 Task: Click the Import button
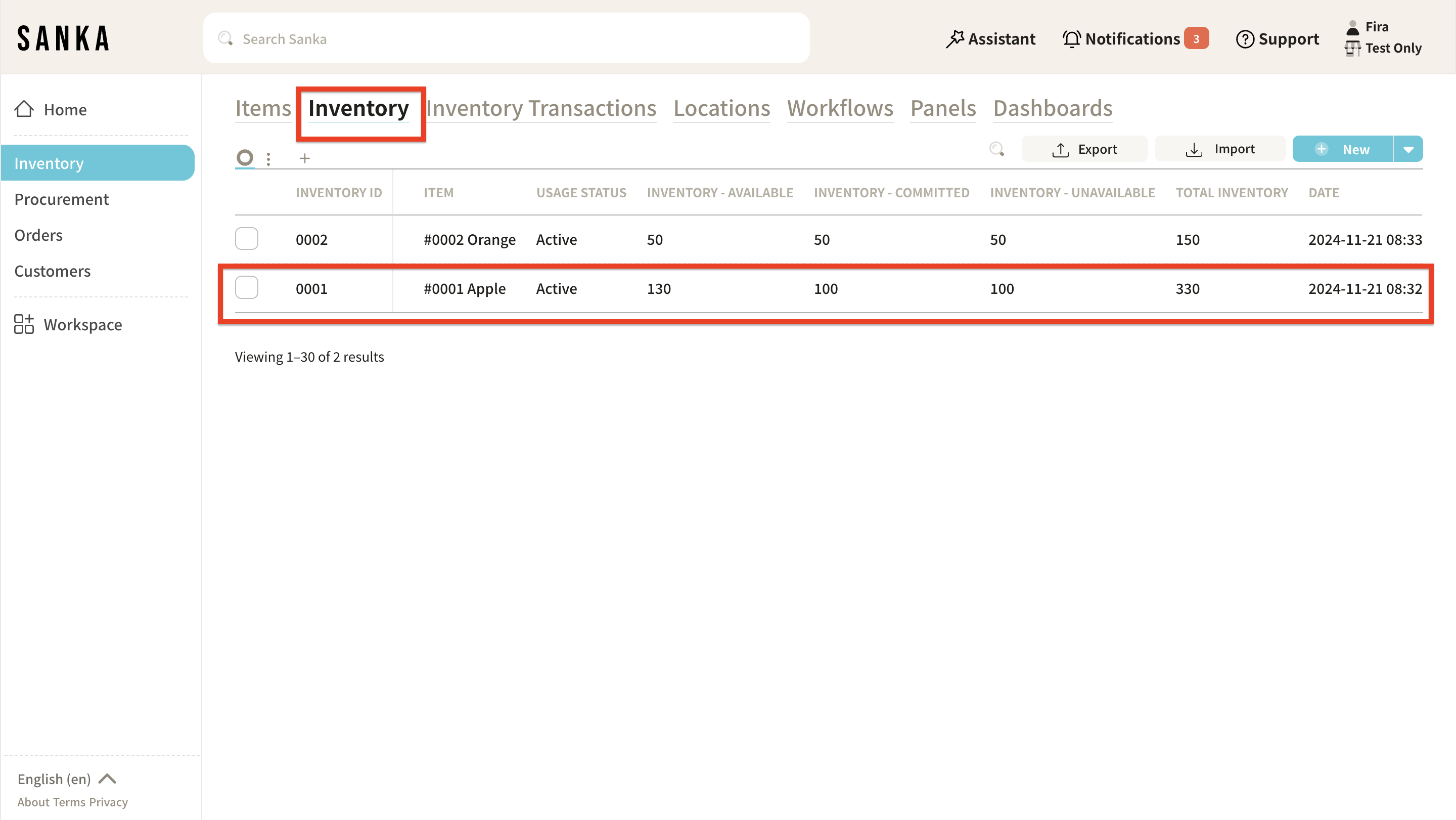(x=1220, y=149)
